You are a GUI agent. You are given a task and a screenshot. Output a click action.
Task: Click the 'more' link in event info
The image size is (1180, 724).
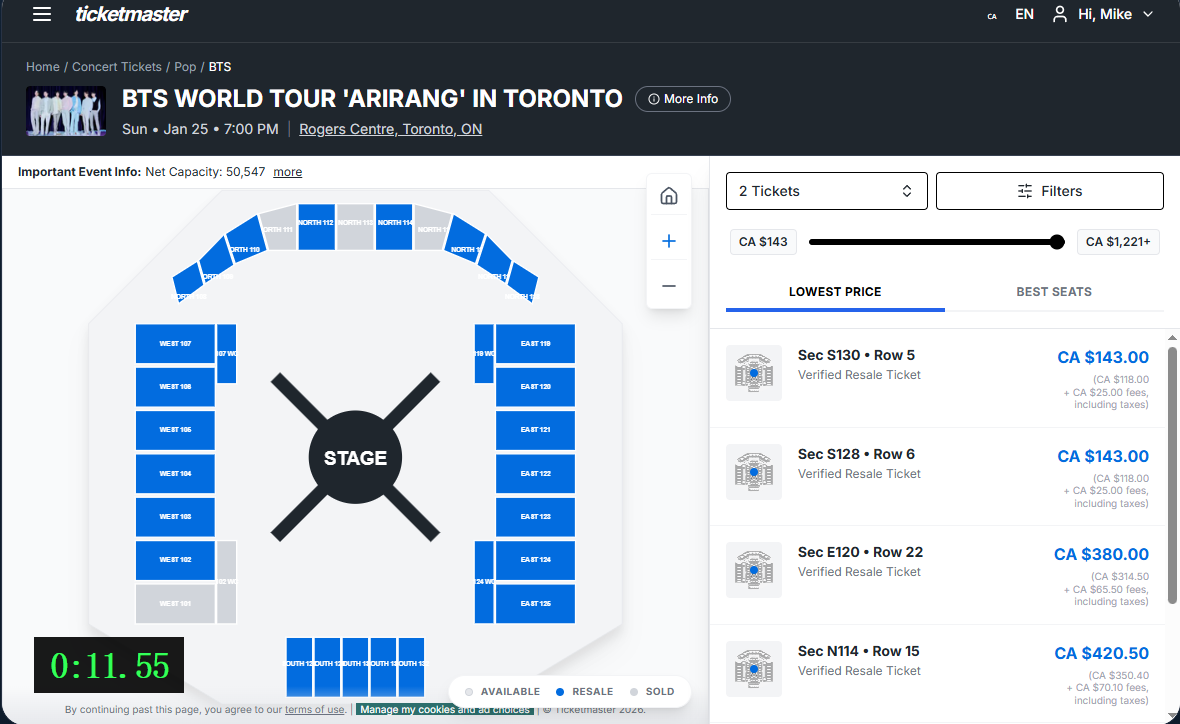[x=287, y=171]
